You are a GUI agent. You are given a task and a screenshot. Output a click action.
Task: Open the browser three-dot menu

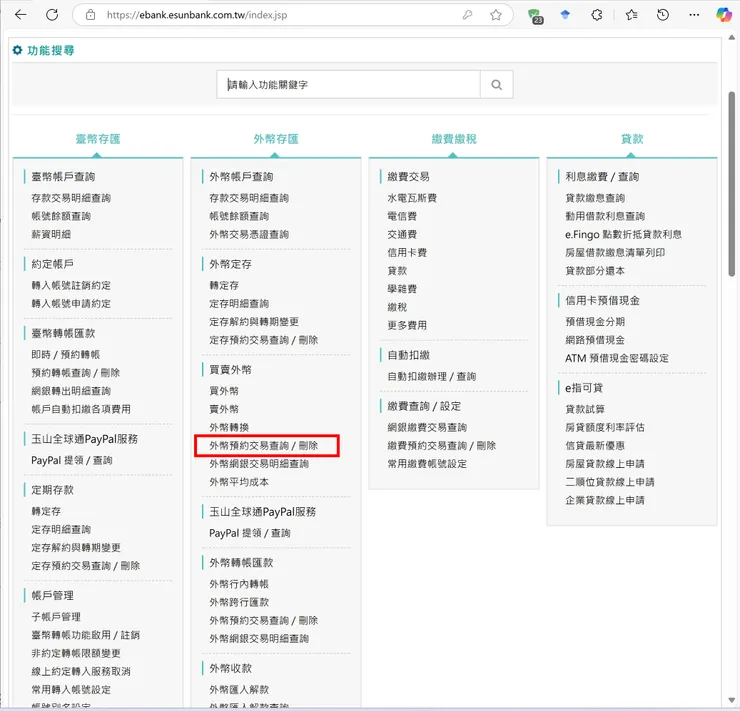694,15
